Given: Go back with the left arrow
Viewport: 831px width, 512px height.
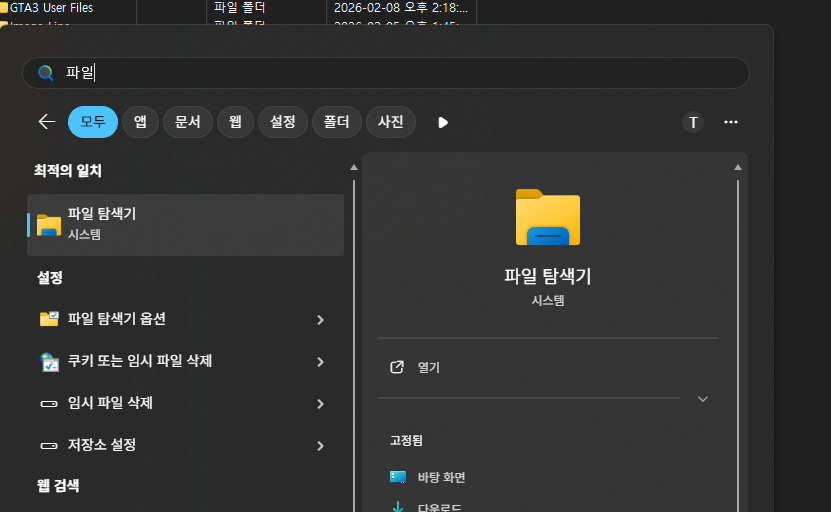Looking at the screenshot, I should click(x=47, y=122).
